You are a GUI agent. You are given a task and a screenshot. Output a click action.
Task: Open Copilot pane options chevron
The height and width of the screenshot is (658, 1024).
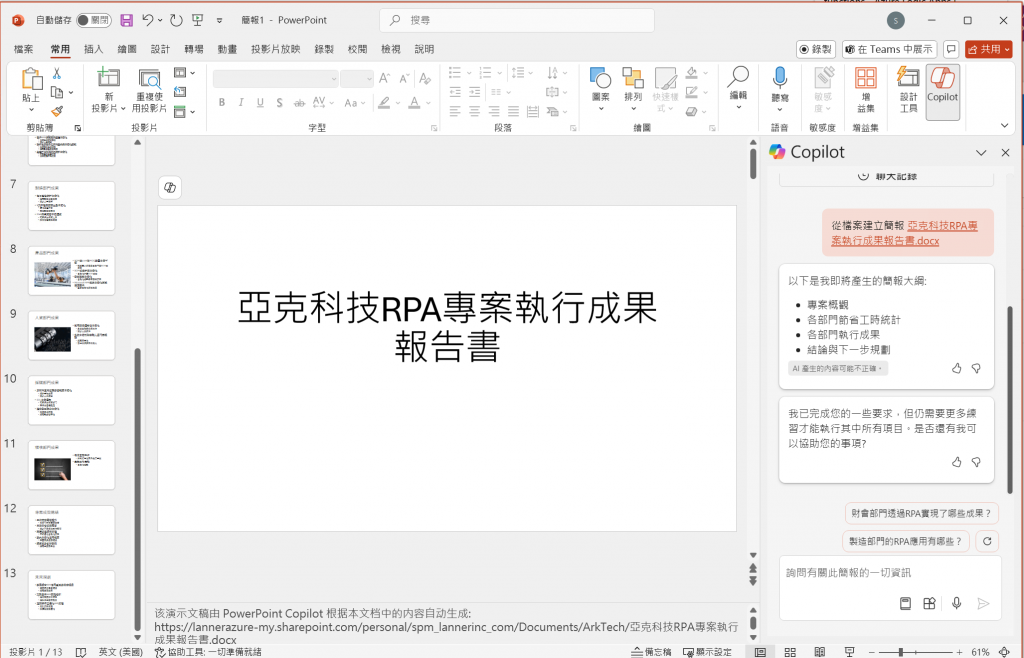pos(981,153)
